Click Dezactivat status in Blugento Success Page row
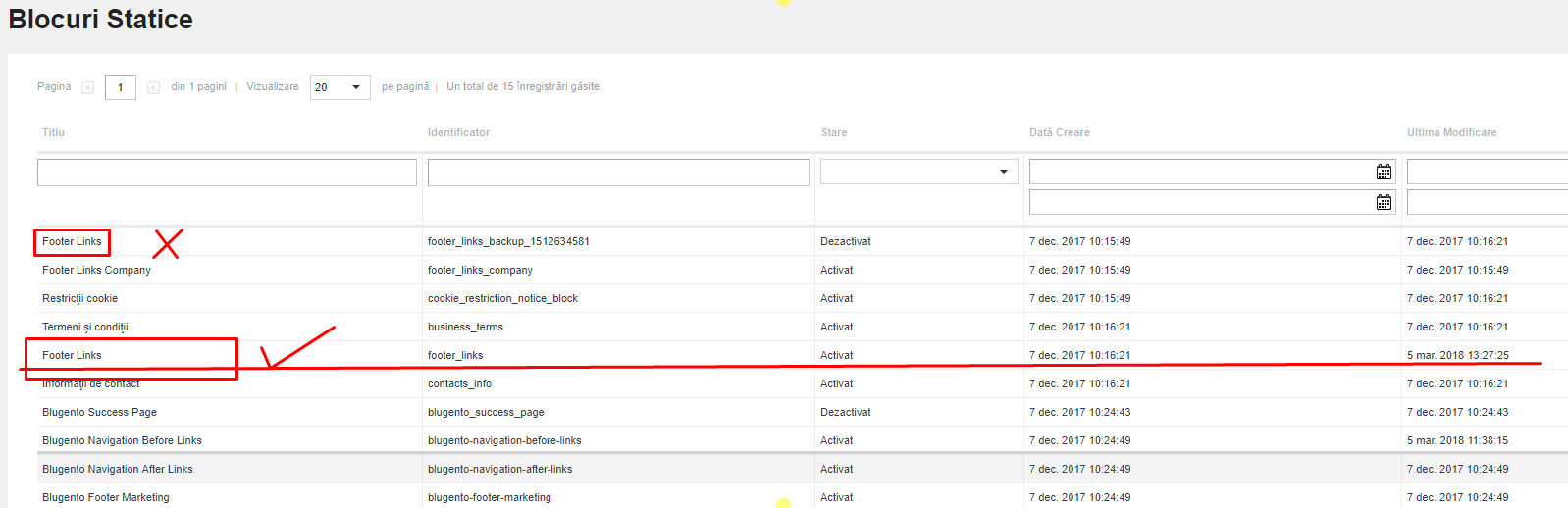Viewport: 1568px width, 508px height. 846,412
